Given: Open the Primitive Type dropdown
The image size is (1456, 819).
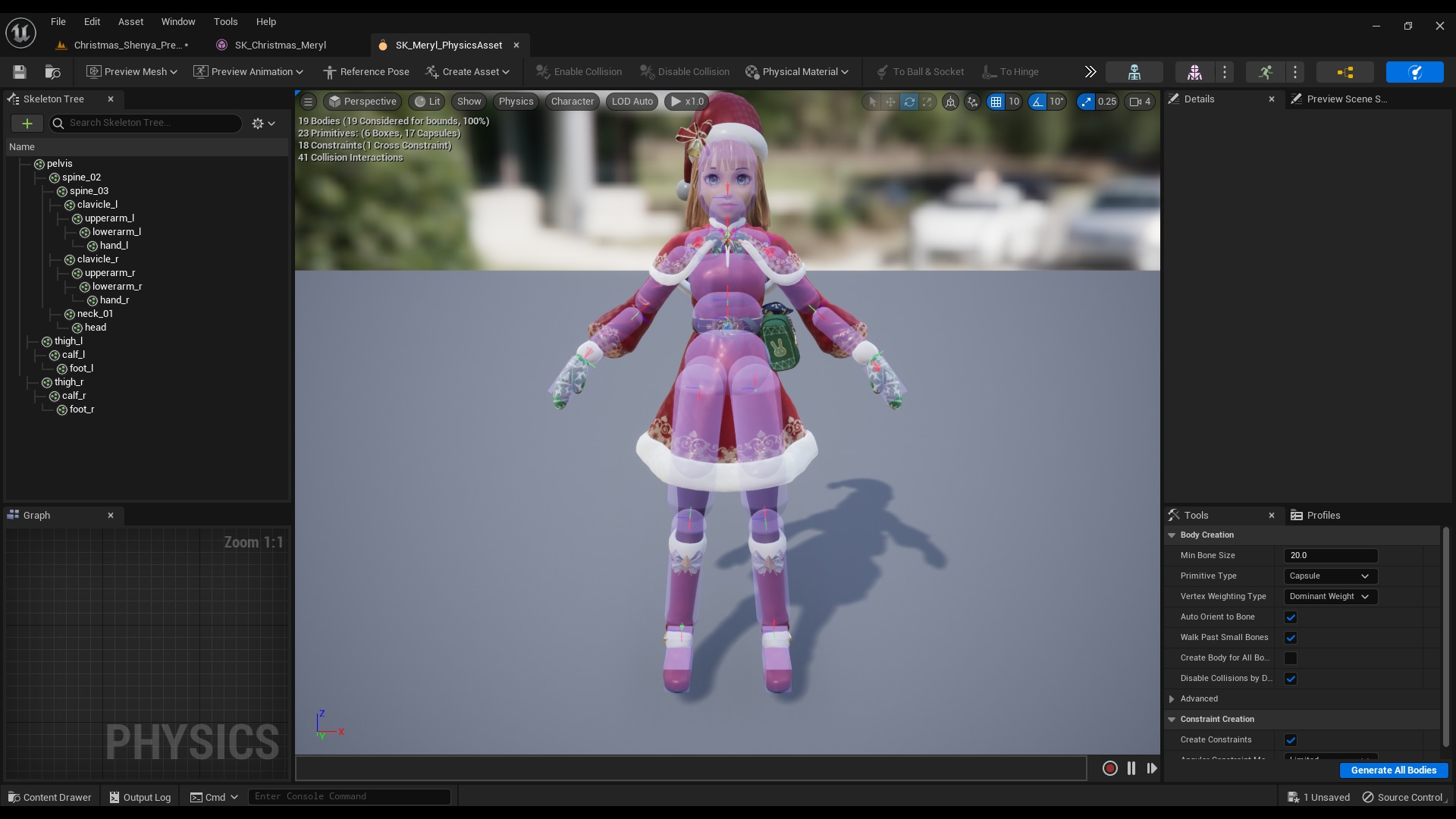Looking at the screenshot, I should pyautogui.click(x=1329, y=576).
